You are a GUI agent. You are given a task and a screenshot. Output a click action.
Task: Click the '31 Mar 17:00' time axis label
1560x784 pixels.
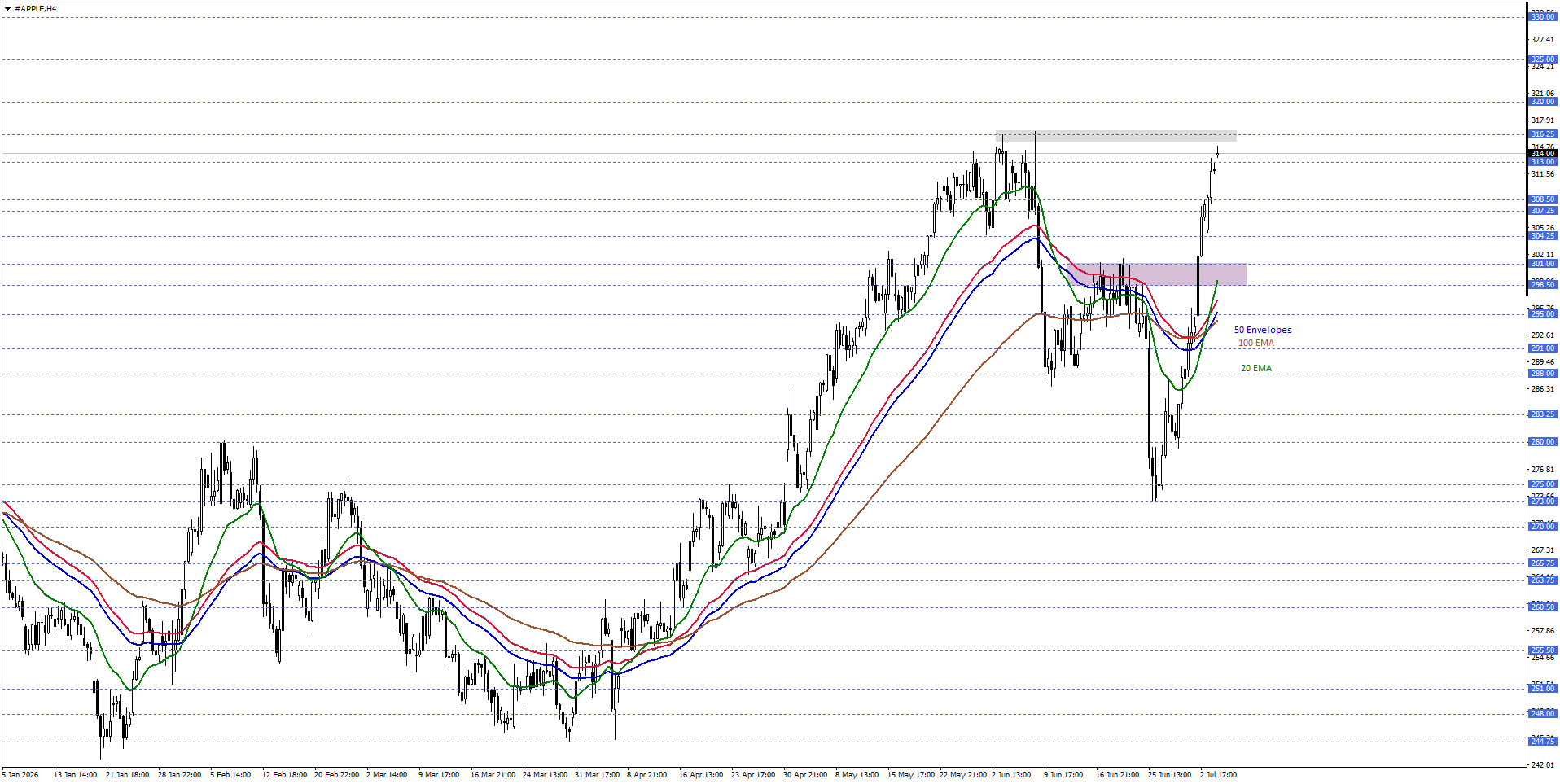597,774
